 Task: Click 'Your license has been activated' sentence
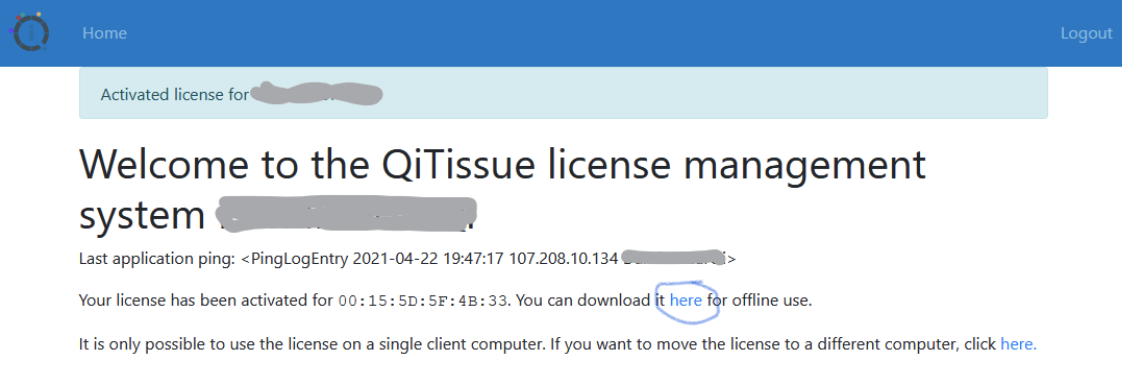[x=206, y=301]
